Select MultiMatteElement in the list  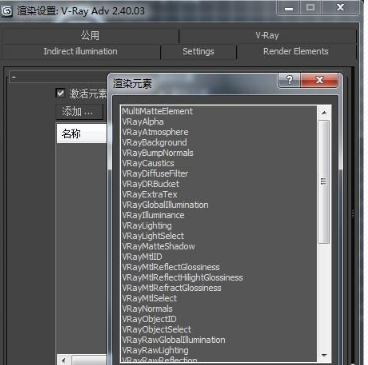219,111
